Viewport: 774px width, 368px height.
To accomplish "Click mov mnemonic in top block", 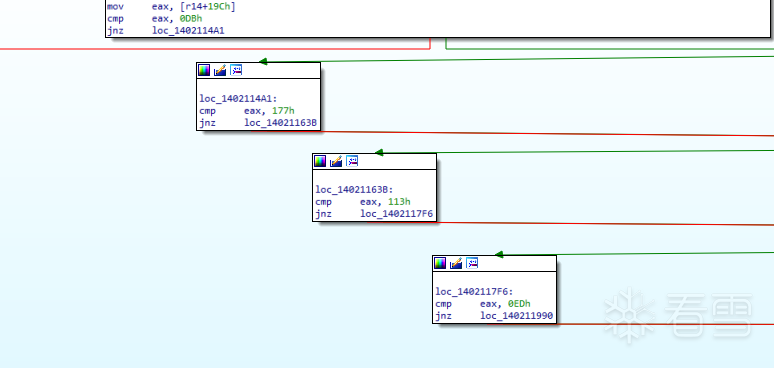I will click(115, 7).
